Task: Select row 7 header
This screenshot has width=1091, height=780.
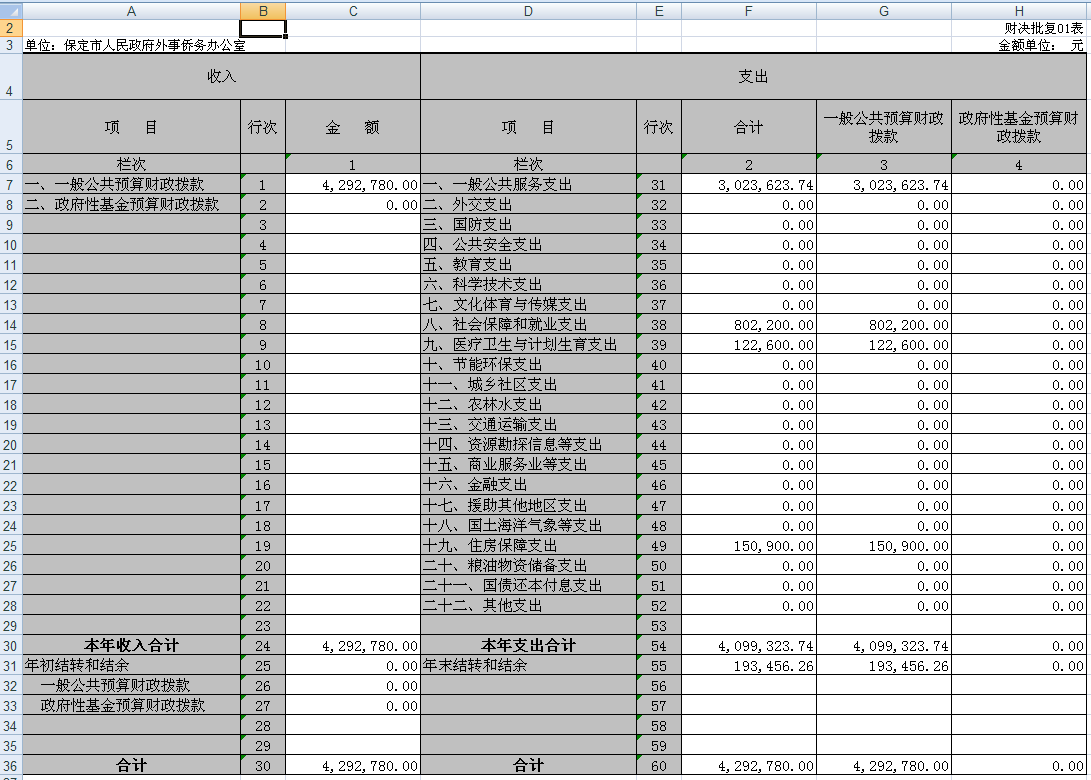Action: click(10, 185)
